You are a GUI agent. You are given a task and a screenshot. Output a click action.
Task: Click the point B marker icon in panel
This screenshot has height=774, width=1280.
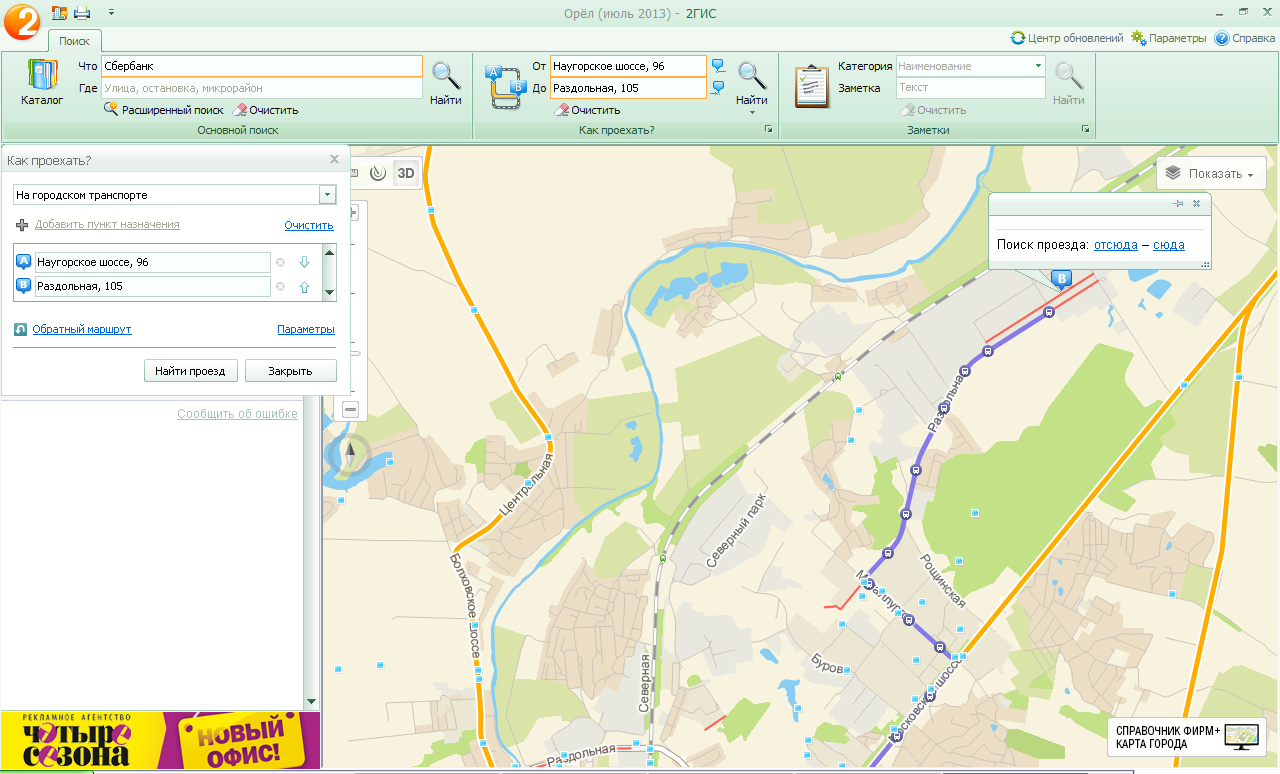point(24,286)
